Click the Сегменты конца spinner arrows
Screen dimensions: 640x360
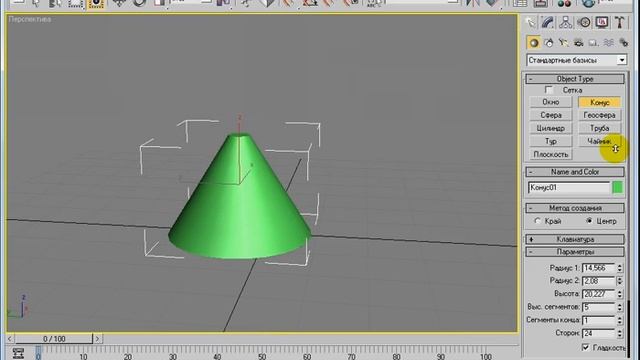620,320
